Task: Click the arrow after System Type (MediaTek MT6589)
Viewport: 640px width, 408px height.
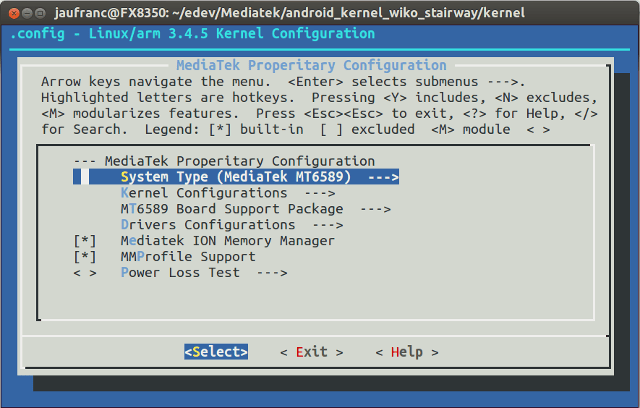Action: pyautogui.click(x=383, y=177)
